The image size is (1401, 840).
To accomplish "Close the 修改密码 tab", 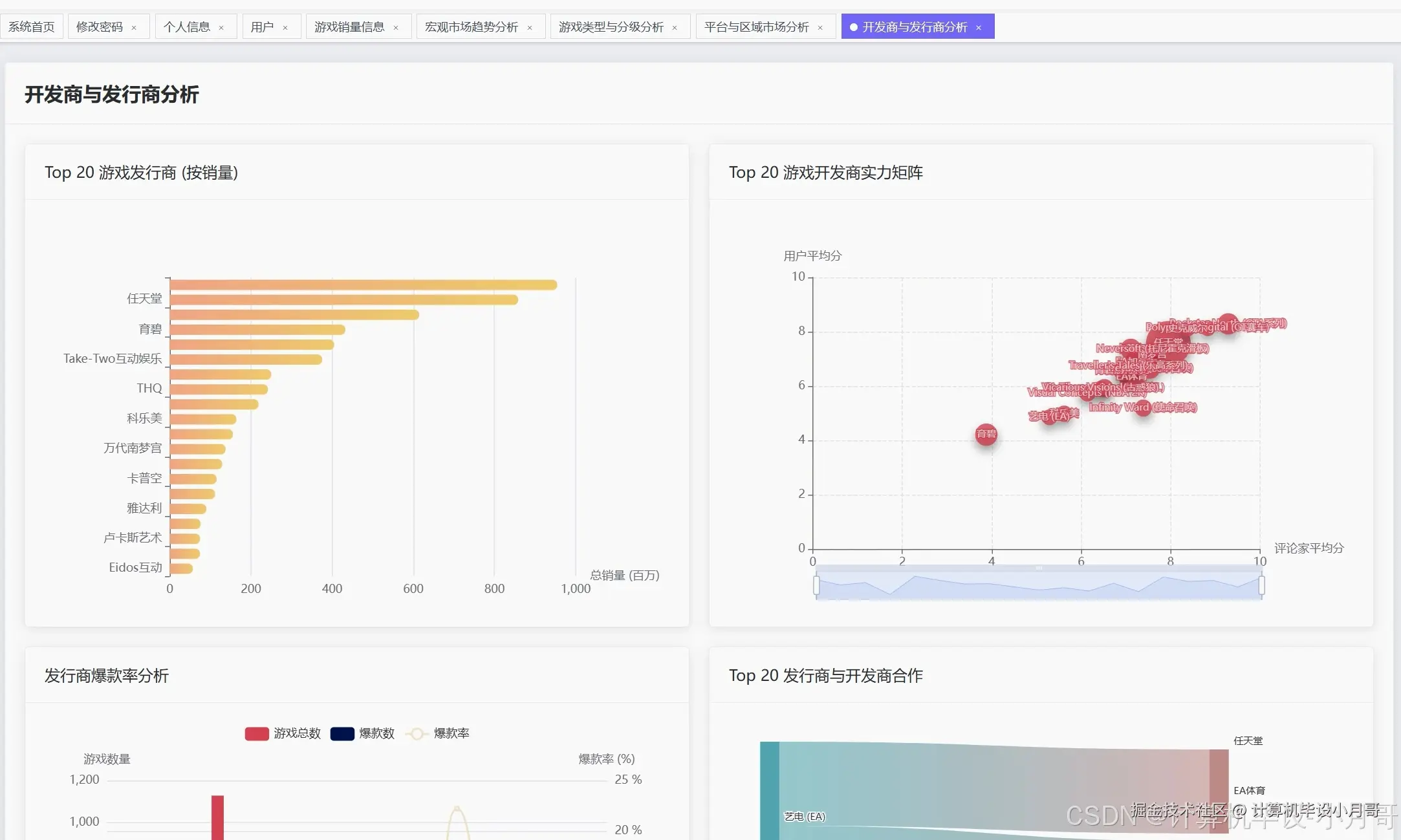I will point(134,28).
